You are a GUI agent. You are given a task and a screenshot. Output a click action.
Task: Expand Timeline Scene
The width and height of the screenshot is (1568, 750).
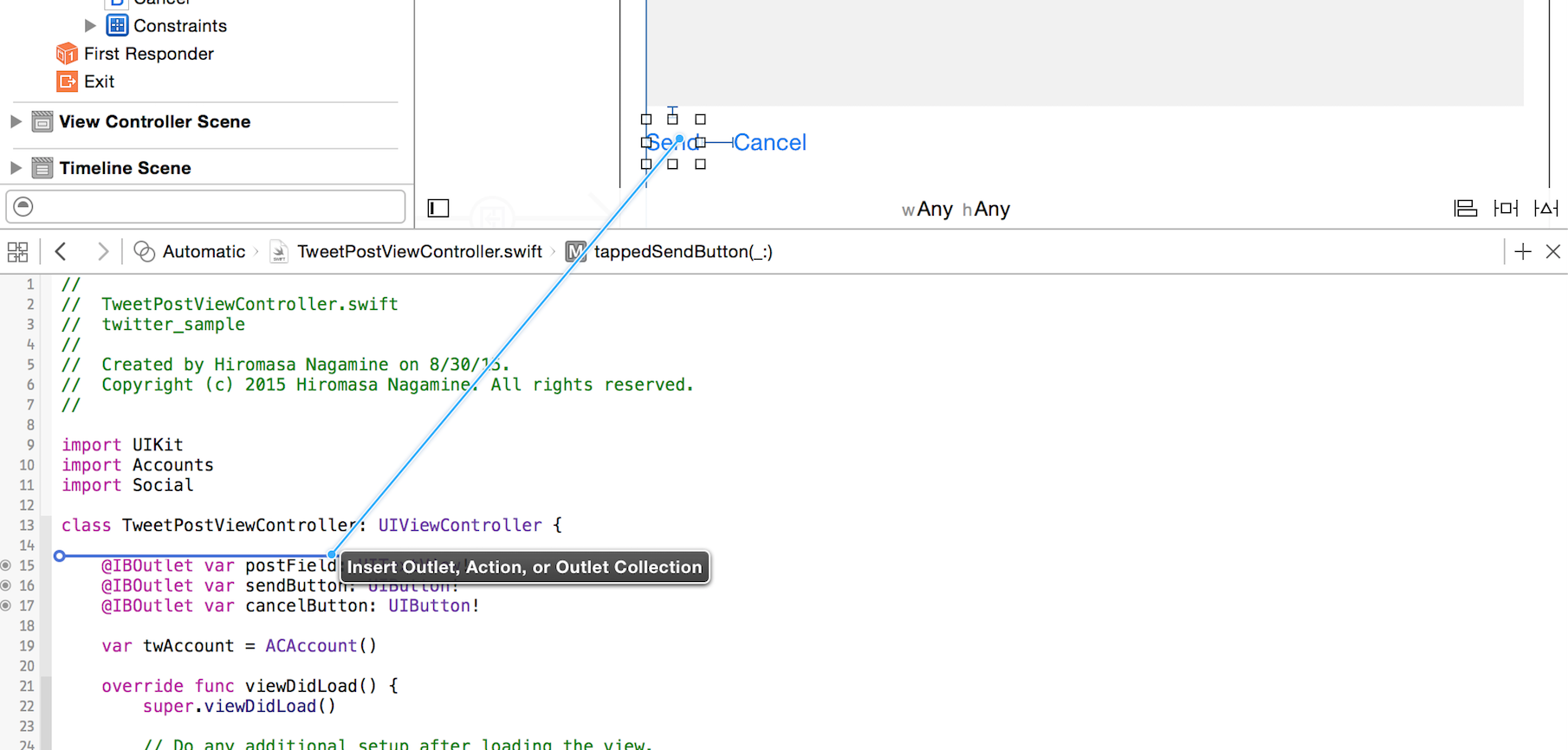(x=16, y=167)
